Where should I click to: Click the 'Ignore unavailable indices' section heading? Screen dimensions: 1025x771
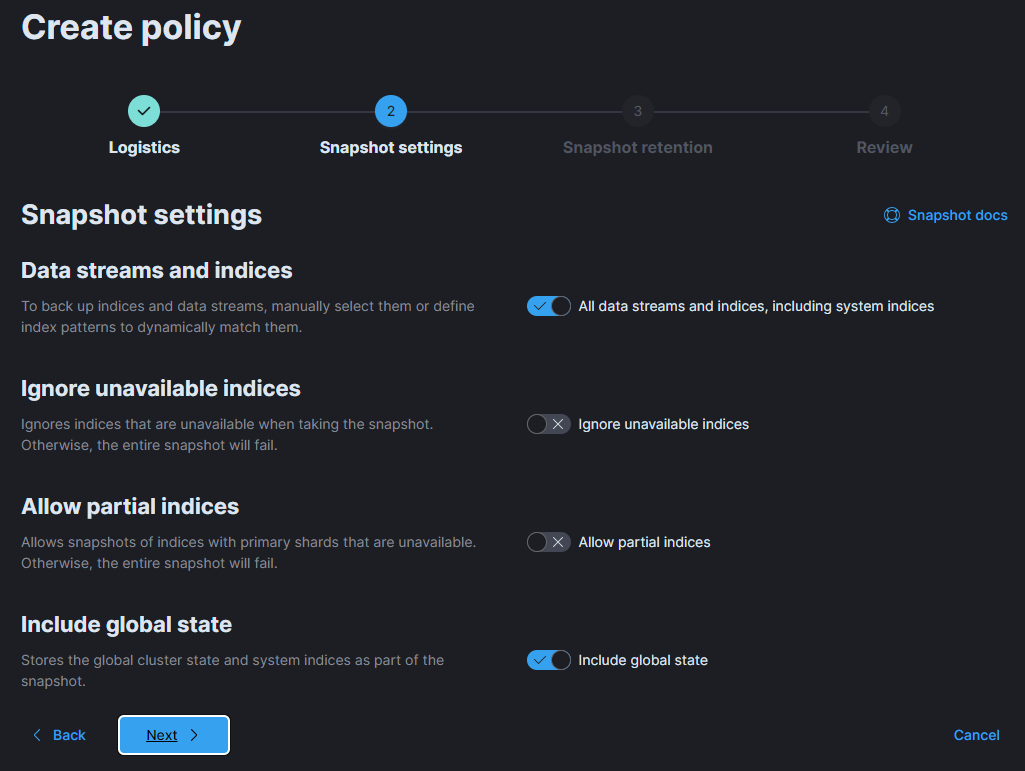161,388
